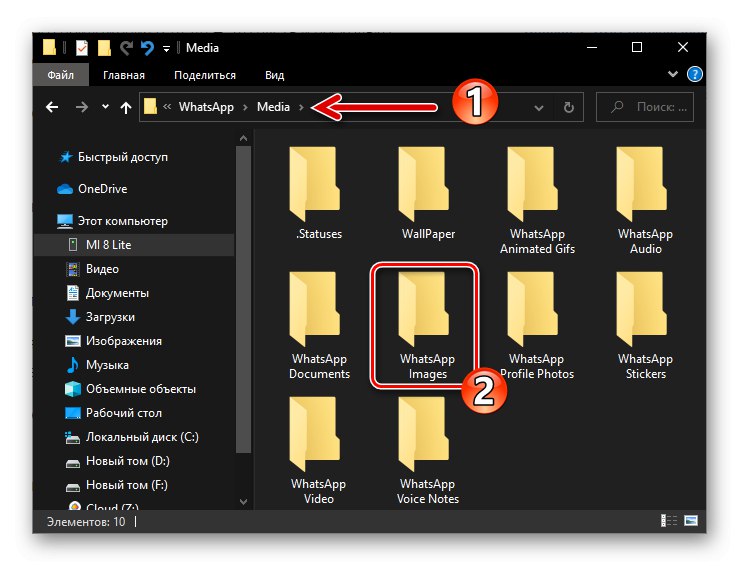This screenshot has height=566, width=739.
Task: Click the folder icon in address bar
Action: pos(150,107)
